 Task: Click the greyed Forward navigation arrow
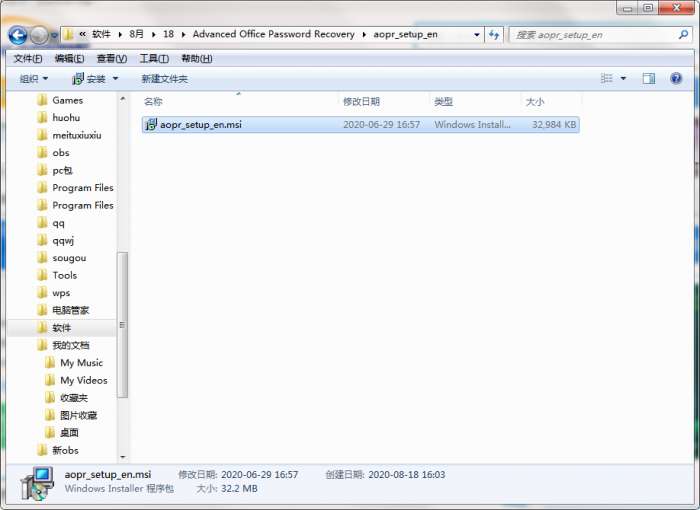tap(39, 35)
